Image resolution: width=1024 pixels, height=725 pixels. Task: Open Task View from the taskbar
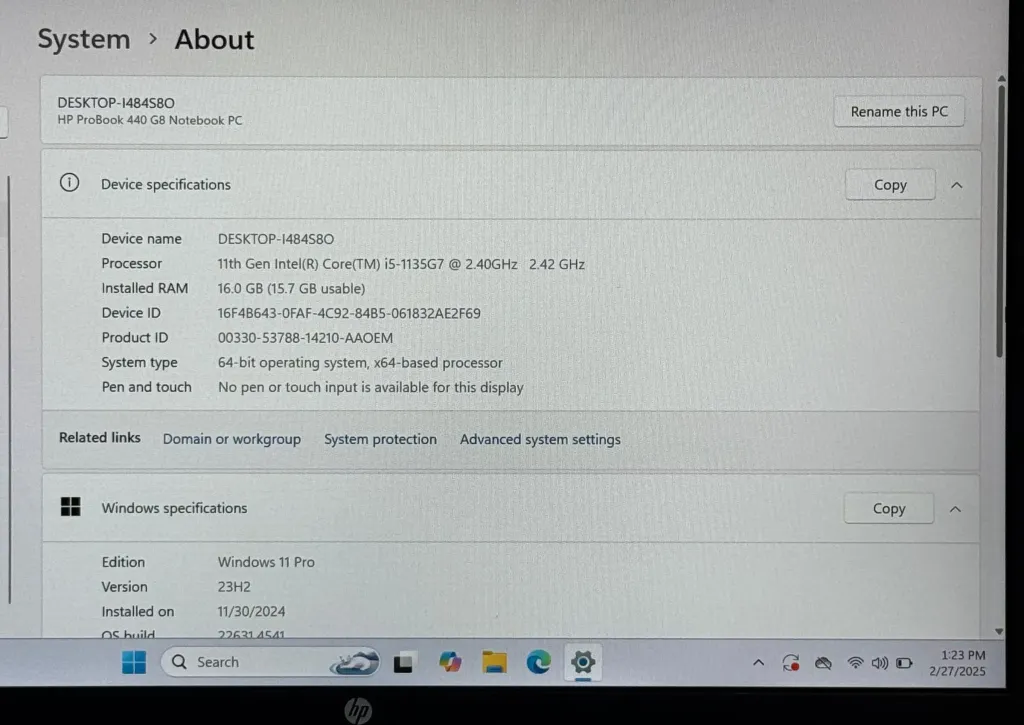point(403,663)
